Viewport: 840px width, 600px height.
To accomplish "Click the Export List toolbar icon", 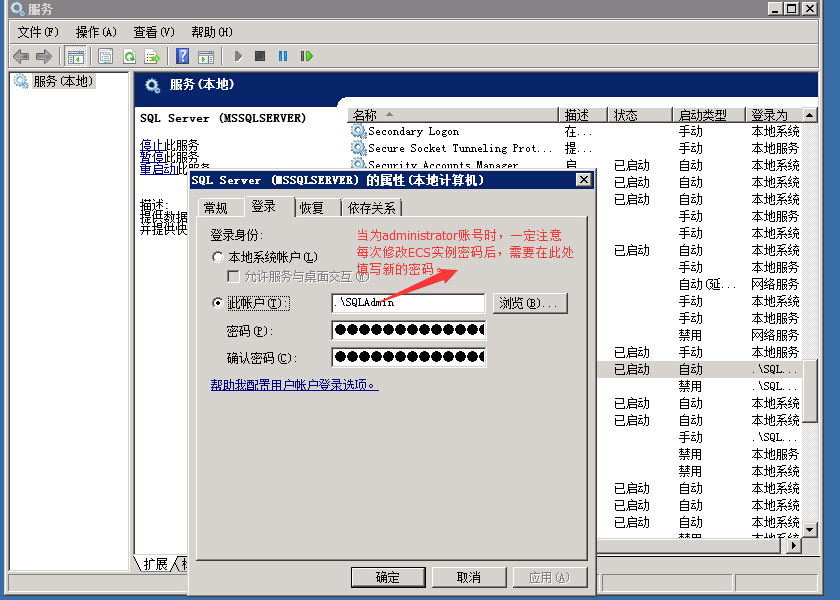I will 152,56.
